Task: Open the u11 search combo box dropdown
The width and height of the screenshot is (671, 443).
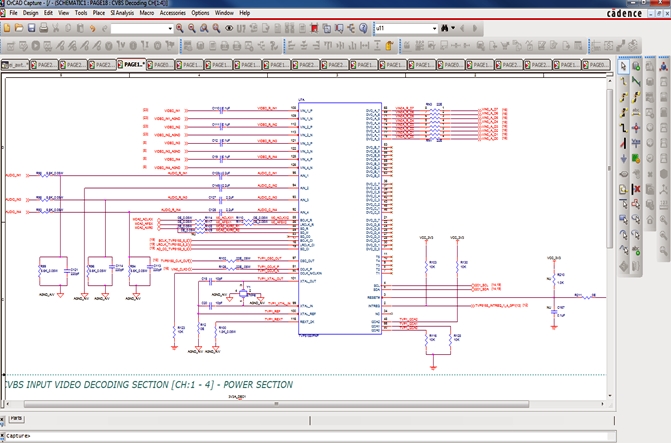Action: (434, 28)
